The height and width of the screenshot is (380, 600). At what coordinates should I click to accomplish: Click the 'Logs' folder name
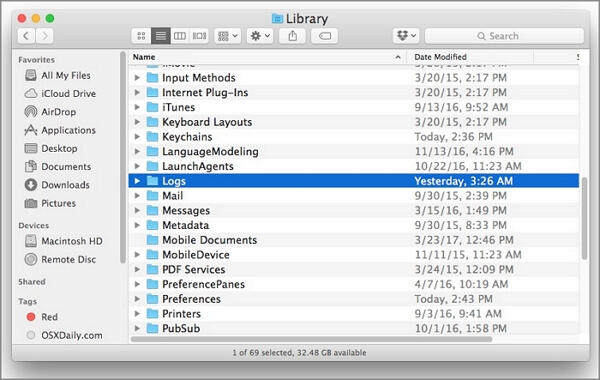174,181
